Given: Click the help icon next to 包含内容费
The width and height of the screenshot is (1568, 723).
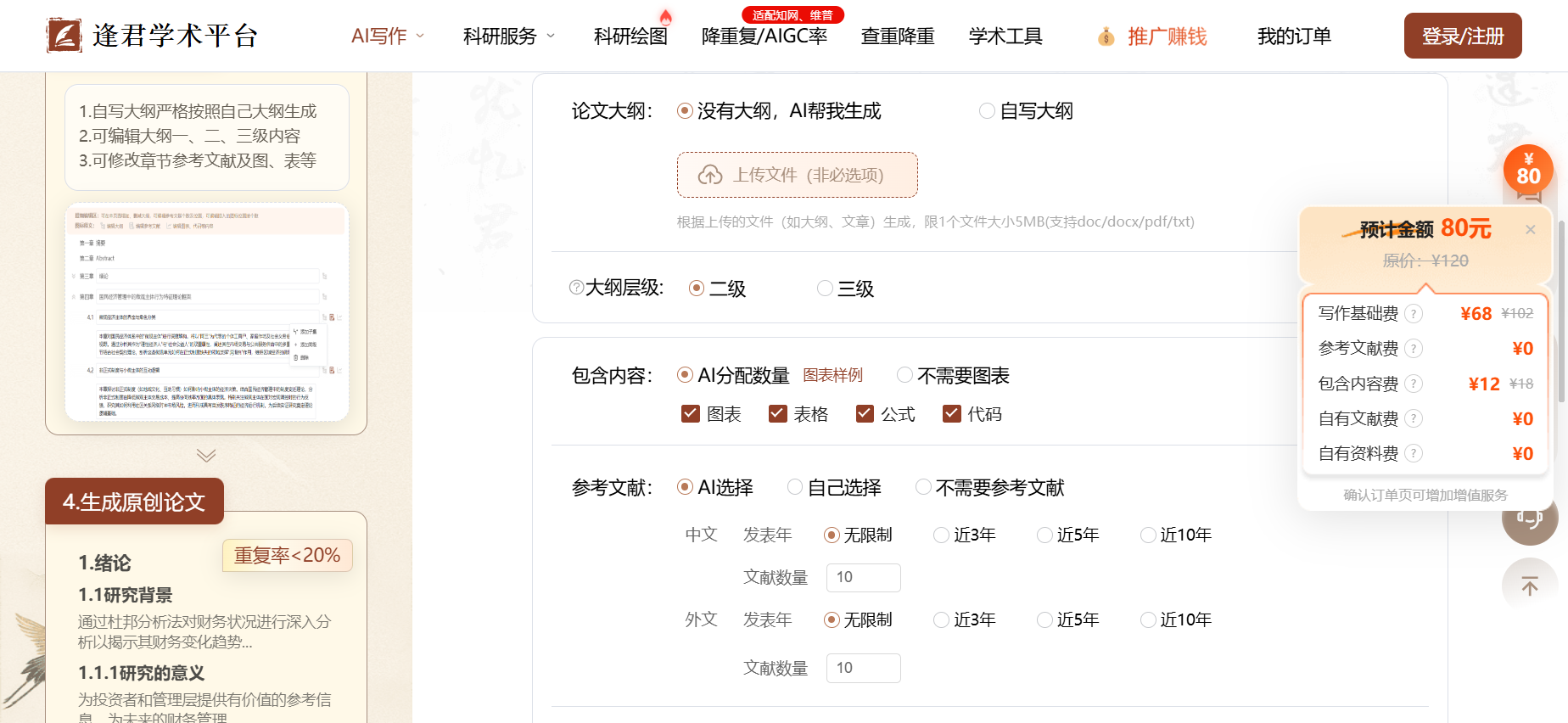Looking at the screenshot, I should pyautogui.click(x=1413, y=384).
